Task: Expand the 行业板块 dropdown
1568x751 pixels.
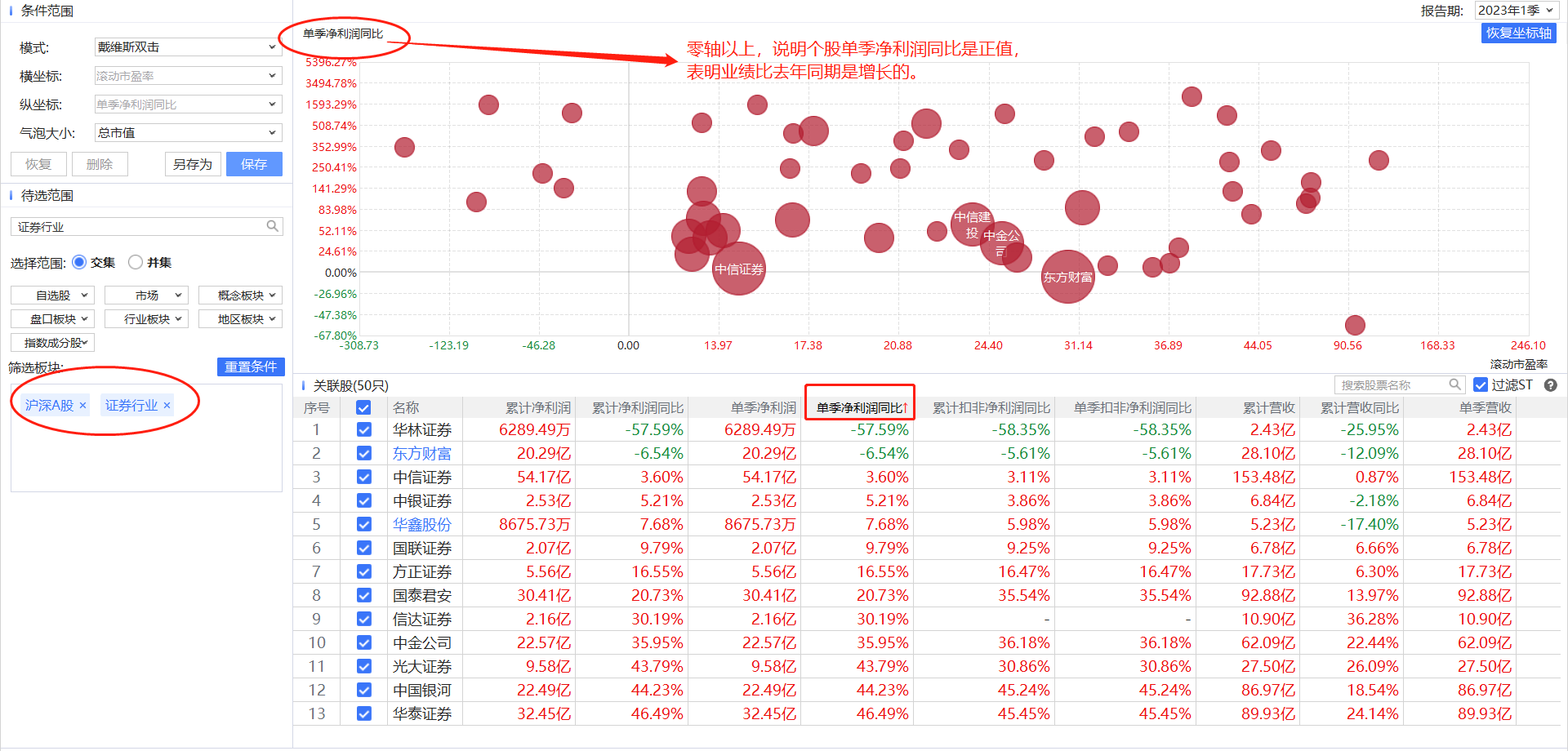Action: (x=147, y=318)
